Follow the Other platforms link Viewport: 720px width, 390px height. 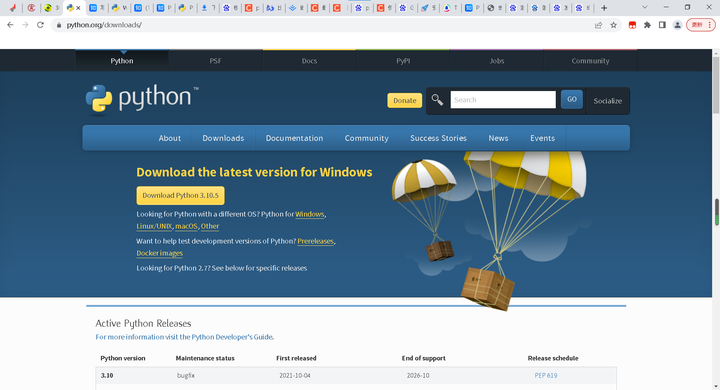point(210,226)
